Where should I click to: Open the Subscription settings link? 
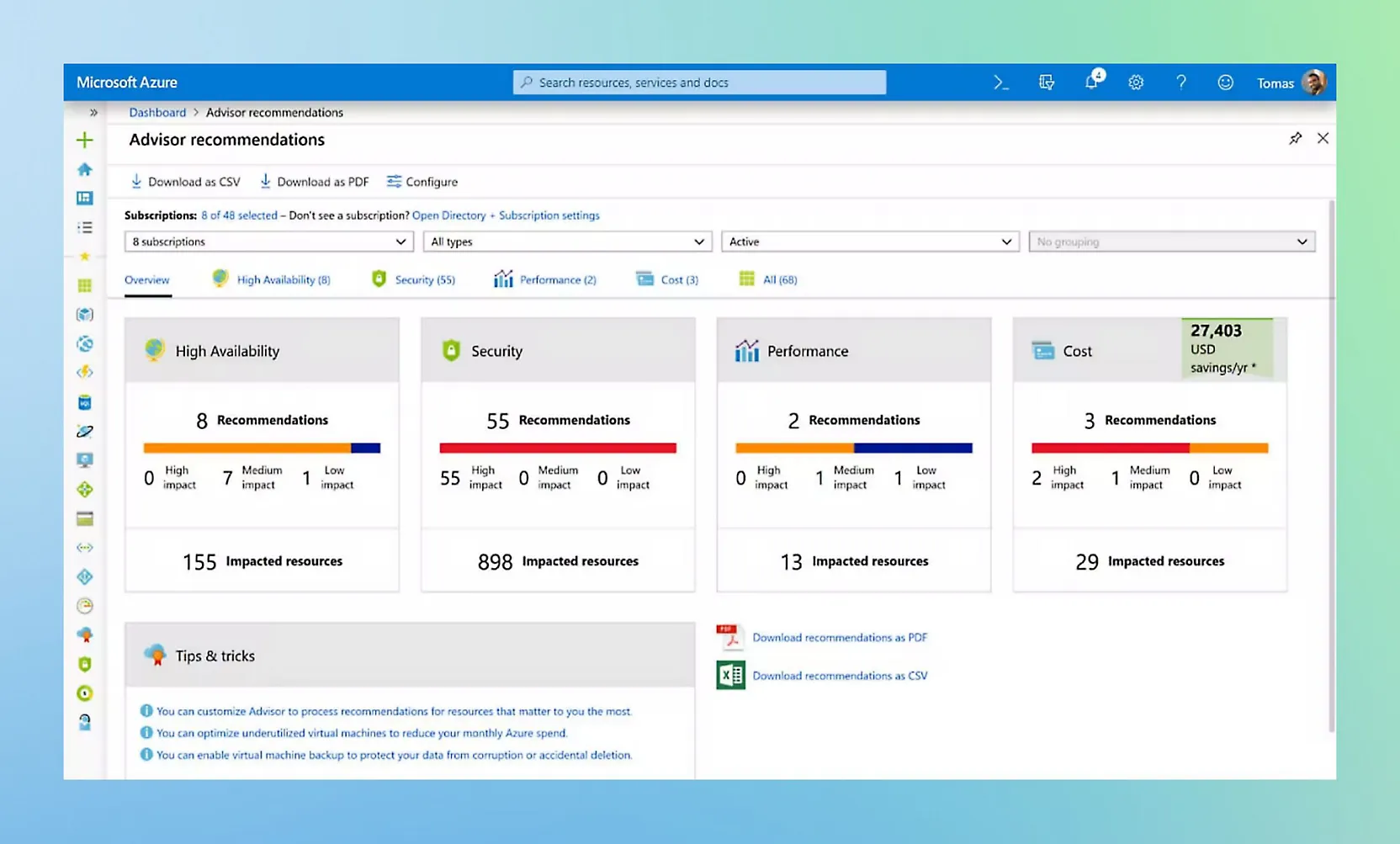click(x=549, y=215)
